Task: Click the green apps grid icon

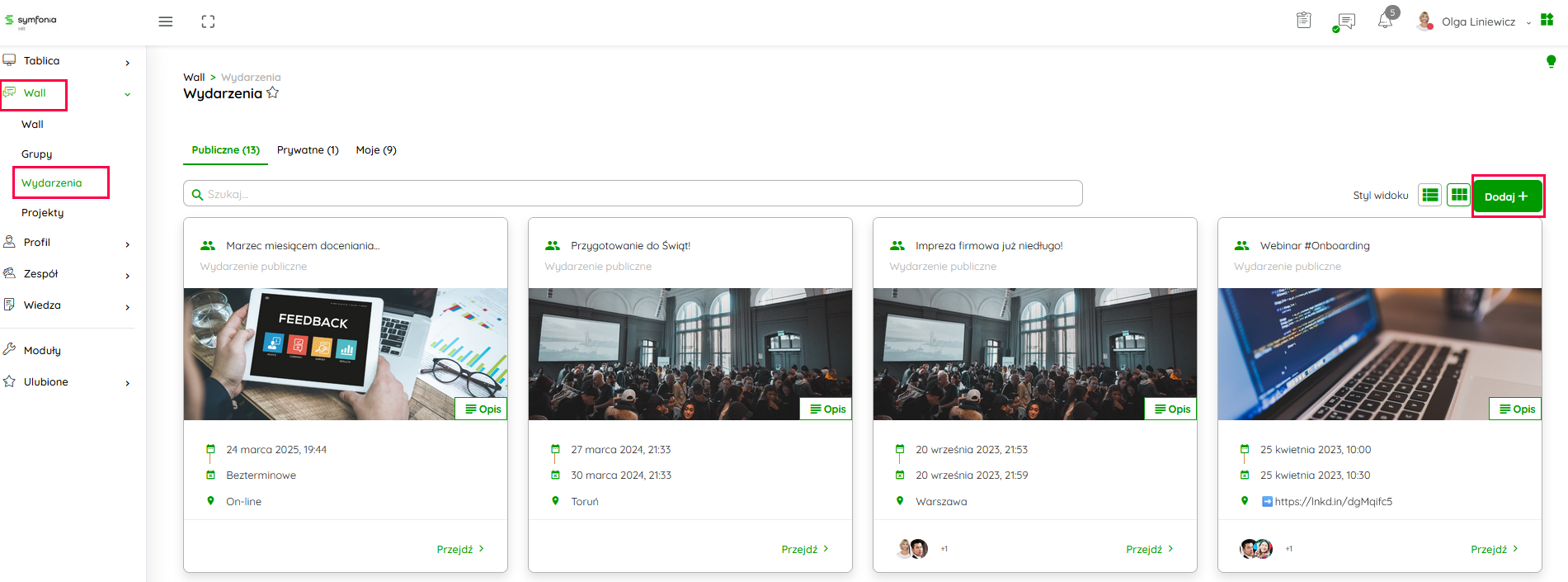Action: (x=1547, y=20)
